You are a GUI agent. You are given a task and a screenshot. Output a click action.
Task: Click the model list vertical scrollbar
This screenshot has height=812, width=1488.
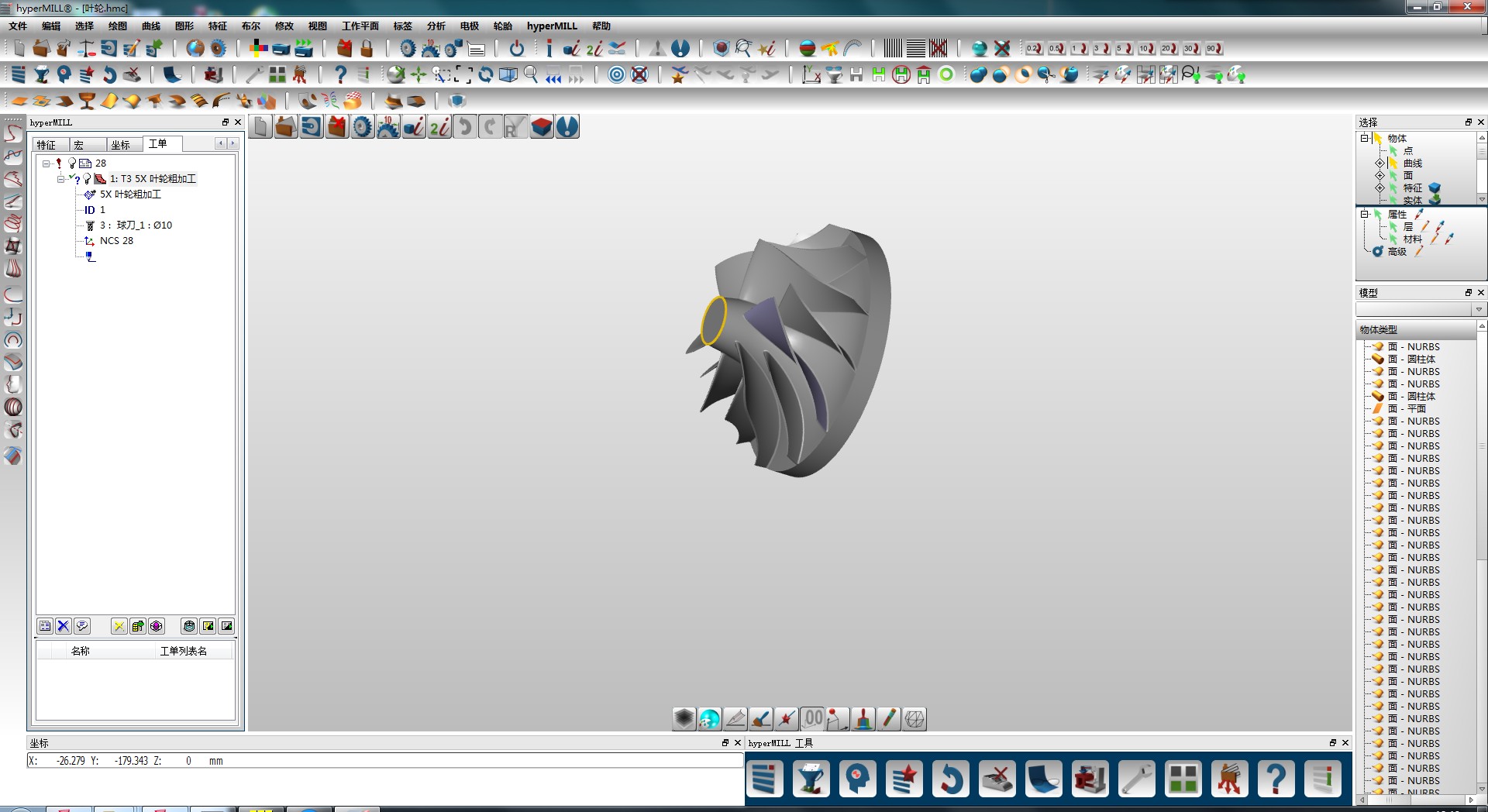1482,558
